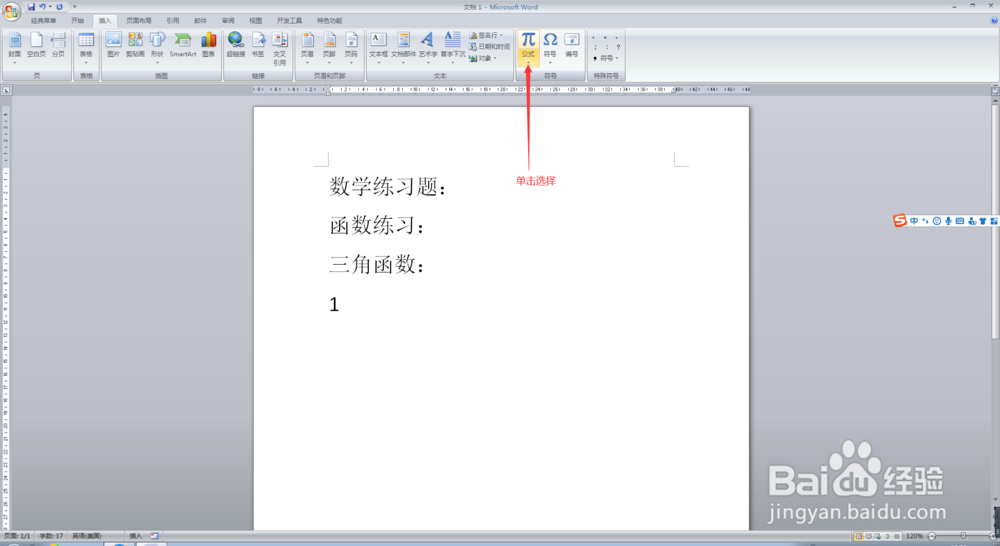Screen dimensions: 1000x546
Task: Click word count 字数: 17
Action: coord(51,536)
